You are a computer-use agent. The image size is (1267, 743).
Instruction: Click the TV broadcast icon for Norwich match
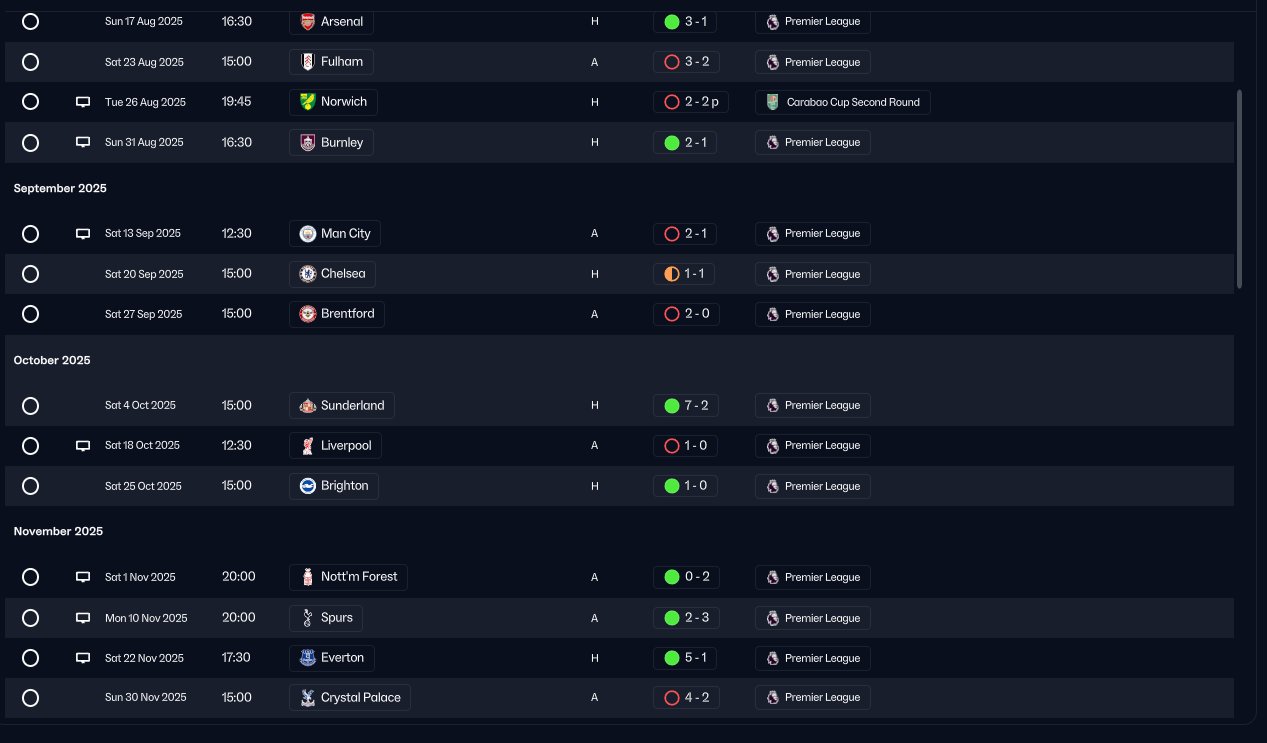tap(83, 102)
